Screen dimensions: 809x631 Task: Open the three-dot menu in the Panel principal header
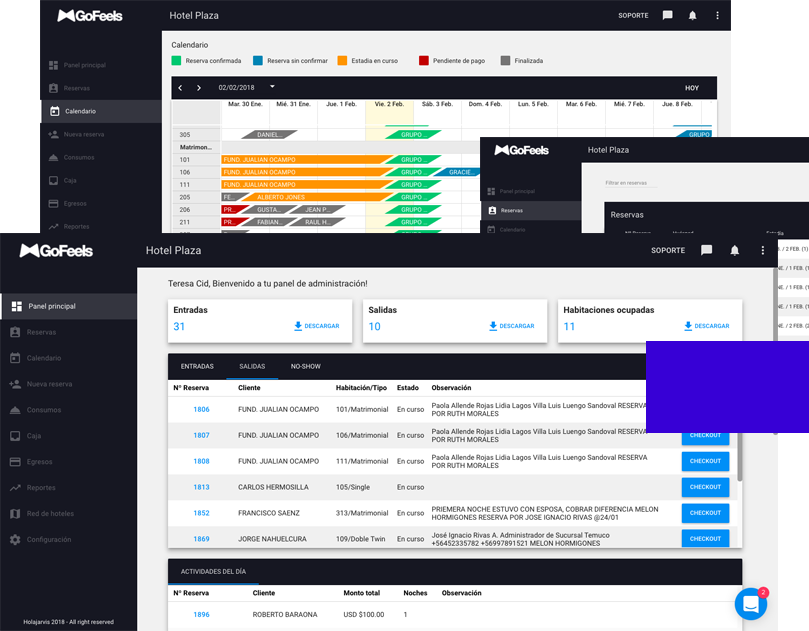(x=763, y=250)
